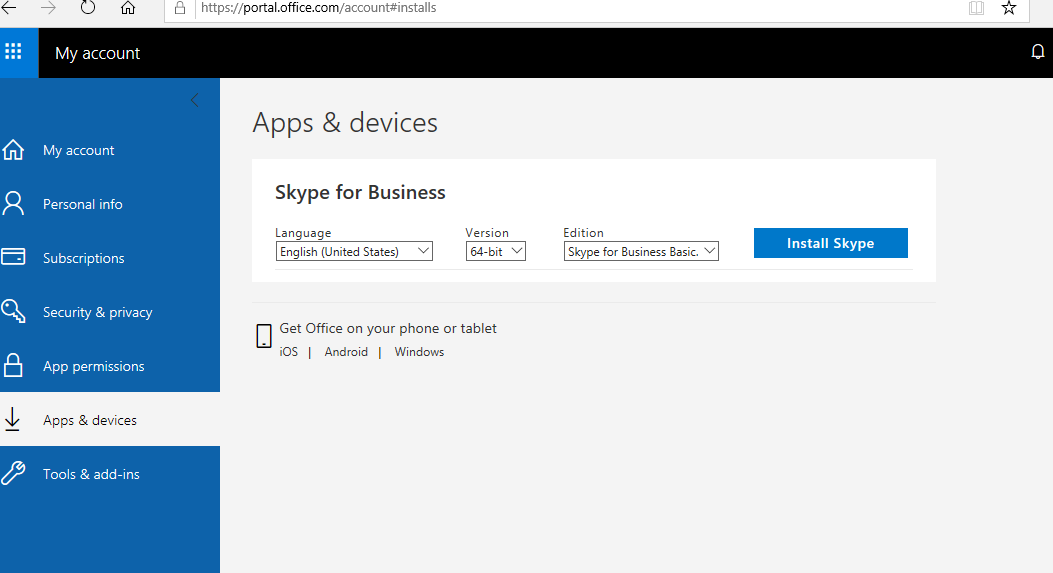Viewport: 1053px width, 573px height.
Task: Click the phone icon near Get Office
Action: pyautogui.click(x=264, y=336)
